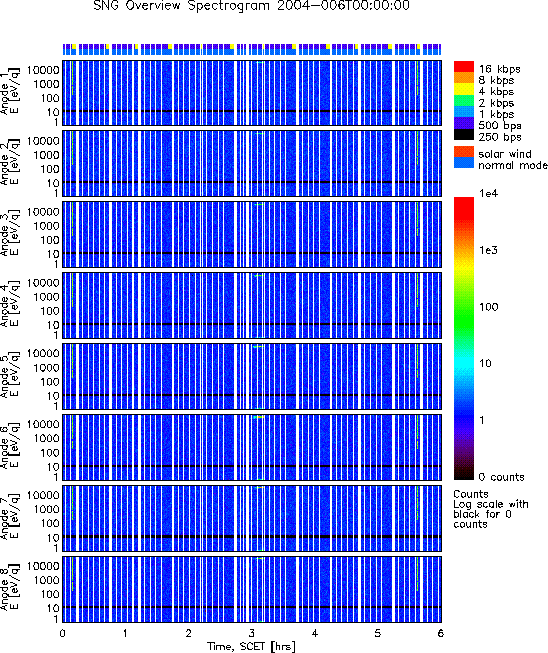548x653 pixels.
Task: Click the Anode 3 spectrogram panel
Action: pos(252,234)
